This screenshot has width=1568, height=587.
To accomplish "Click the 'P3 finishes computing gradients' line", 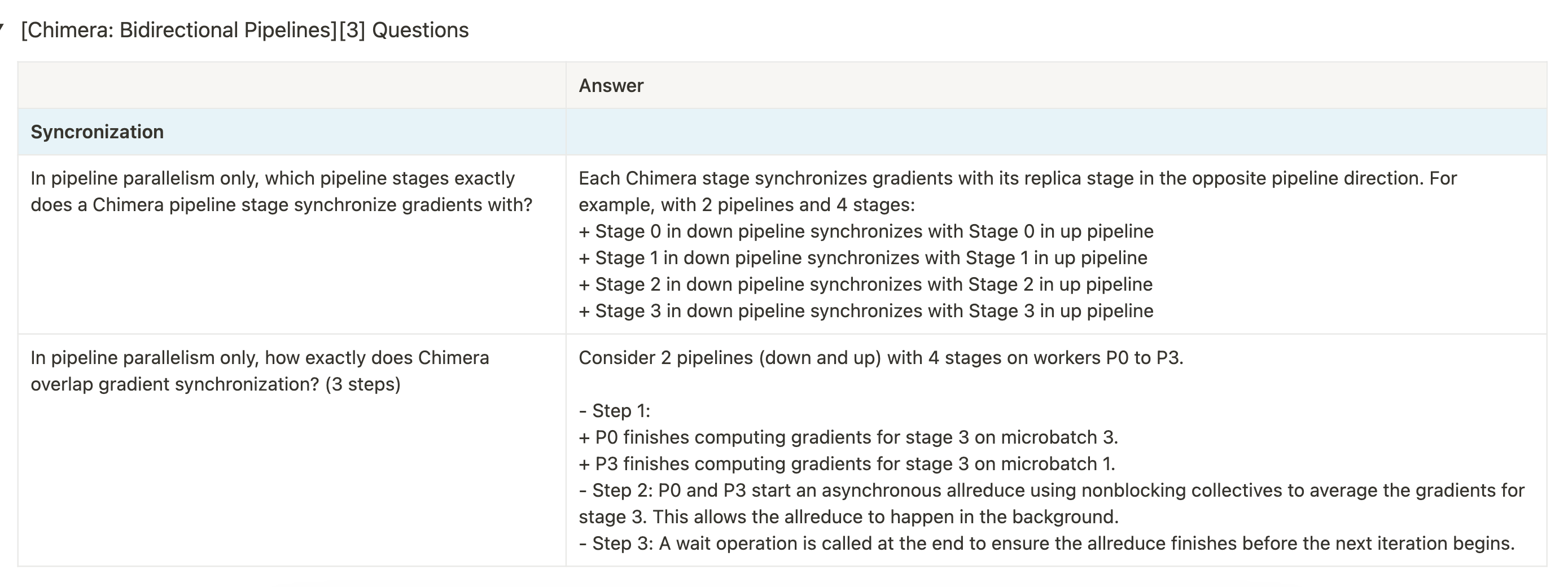I will pyautogui.click(x=847, y=464).
